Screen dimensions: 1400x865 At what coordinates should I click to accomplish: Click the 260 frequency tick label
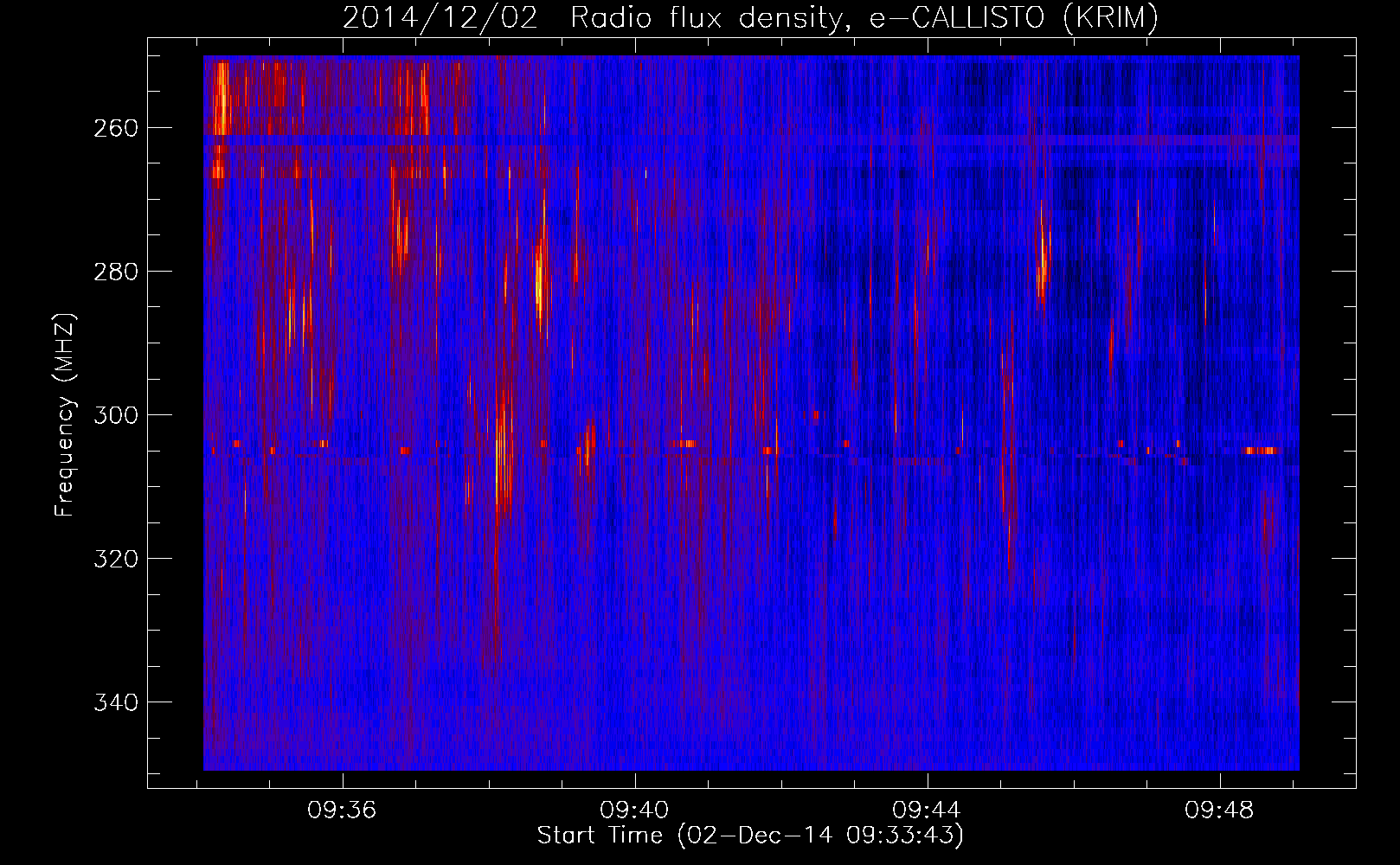point(116,128)
